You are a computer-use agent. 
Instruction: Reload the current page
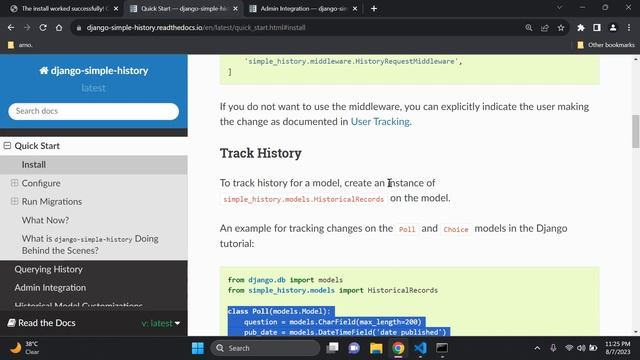pyautogui.click(x=43, y=28)
